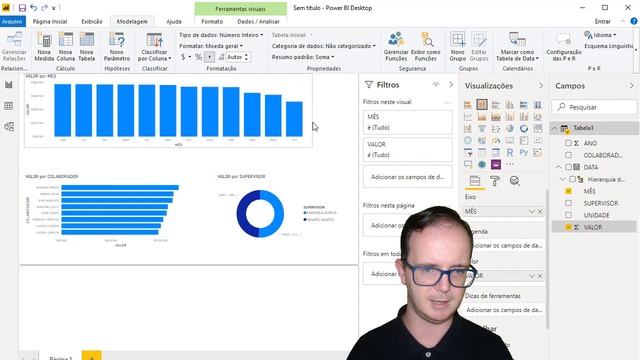Image resolution: width=640 pixels, height=360 pixels.
Task: Switch to Dados / Analisar tab
Action: pos(258,21)
